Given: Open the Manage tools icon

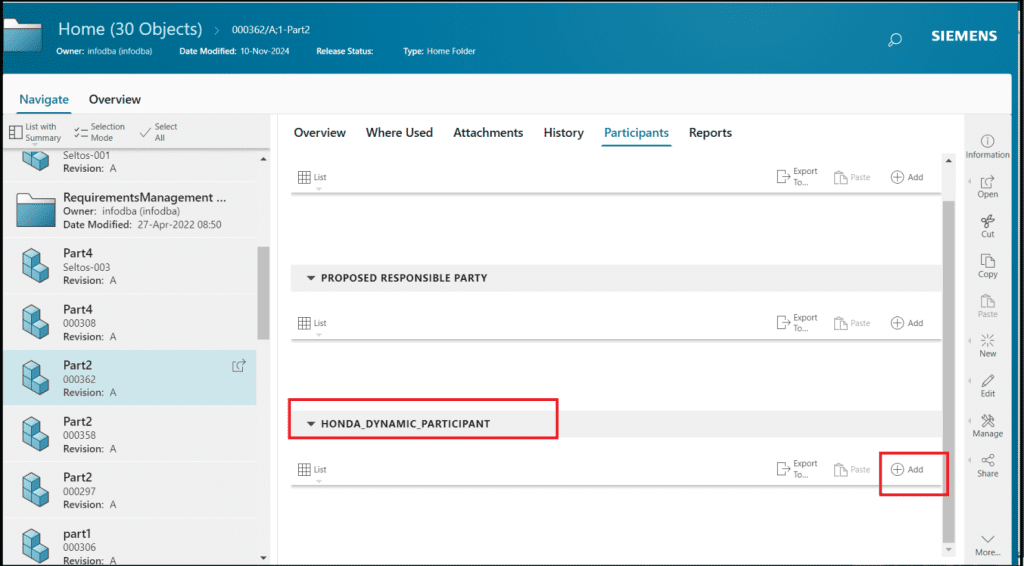Looking at the screenshot, I should (x=987, y=421).
